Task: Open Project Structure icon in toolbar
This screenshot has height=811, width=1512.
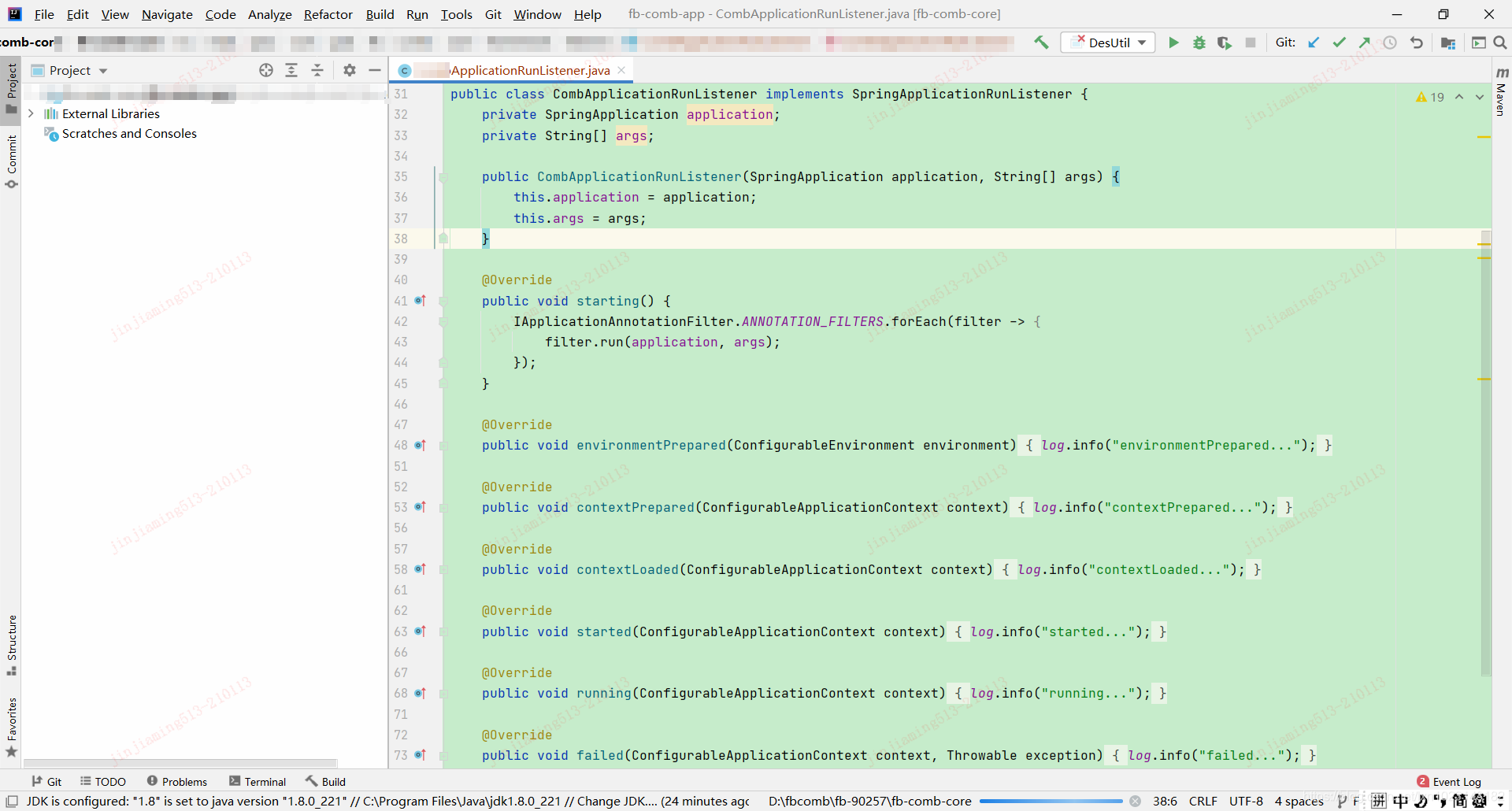Action: coord(1447,43)
